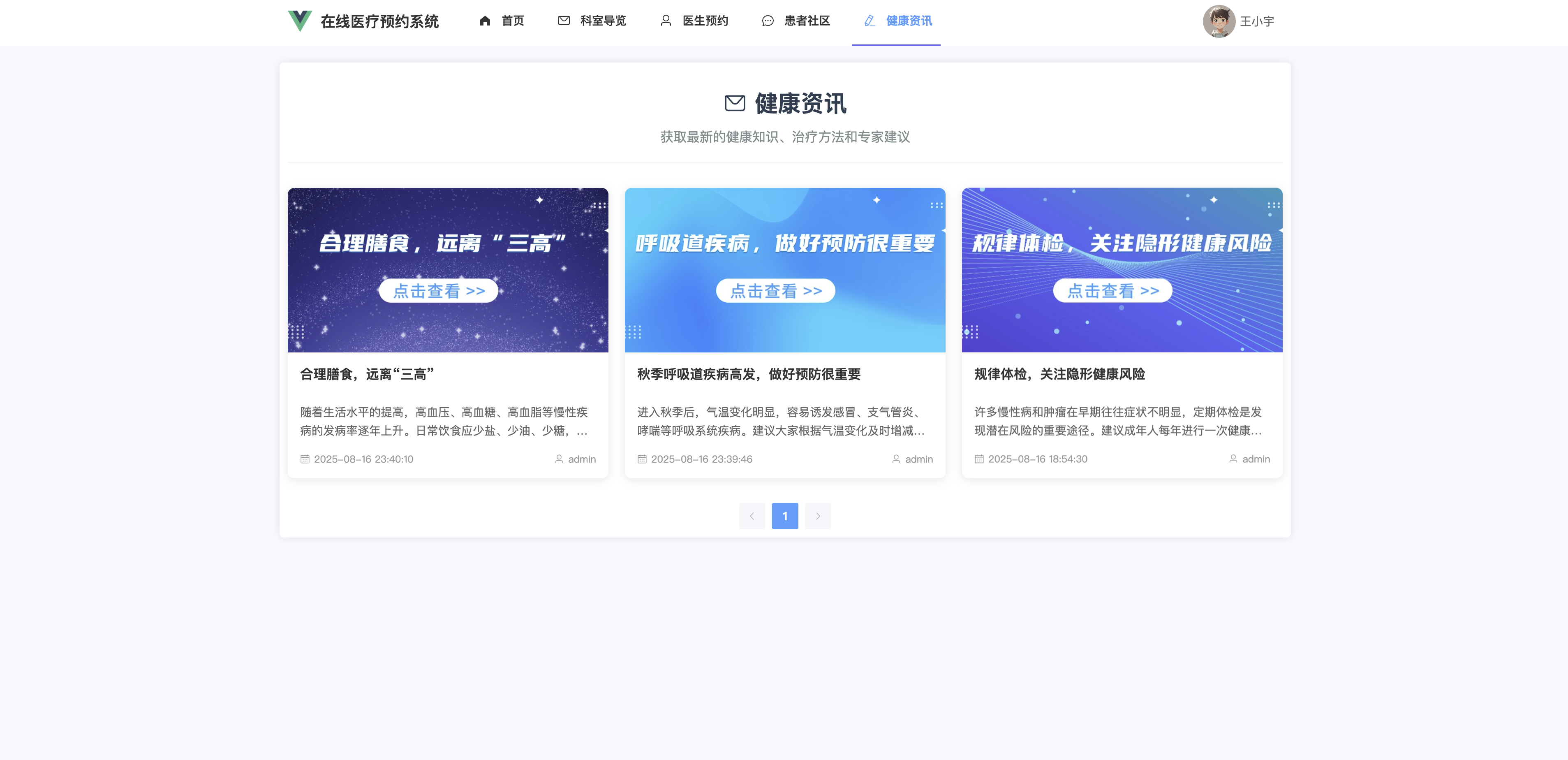Click the 规律体检 banner thumbnail
This screenshot has height=760, width=1568.
(x=1121, y=270)
